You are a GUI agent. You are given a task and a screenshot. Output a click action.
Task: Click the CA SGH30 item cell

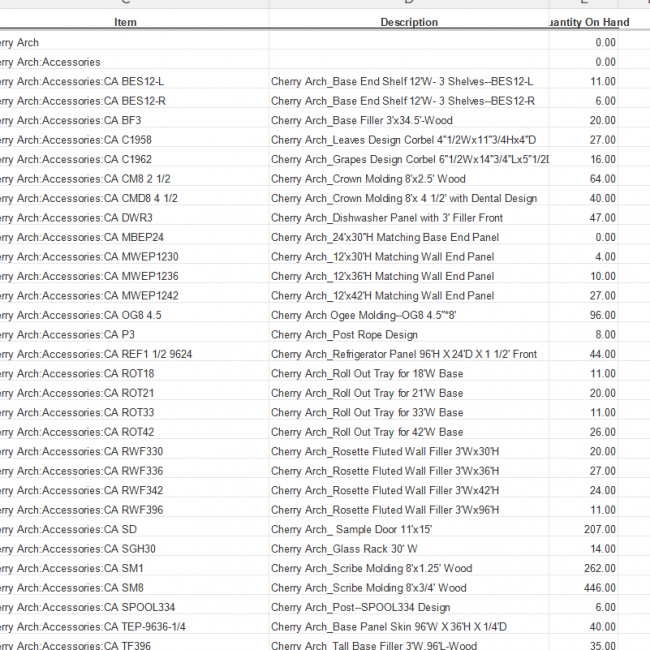point(134,549)
